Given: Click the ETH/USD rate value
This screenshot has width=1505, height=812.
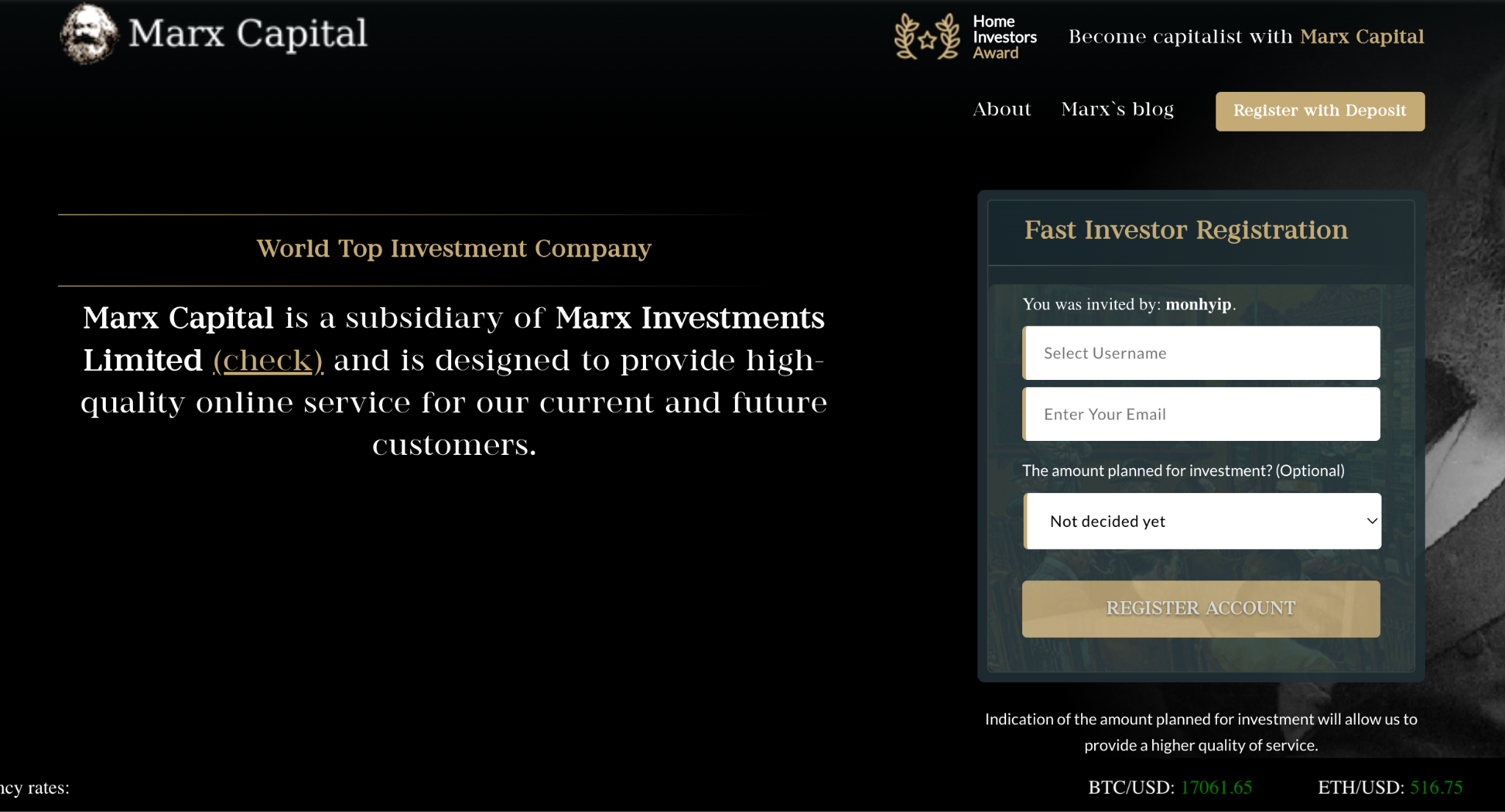Looking at the screenshot, I should point(1436,788).
